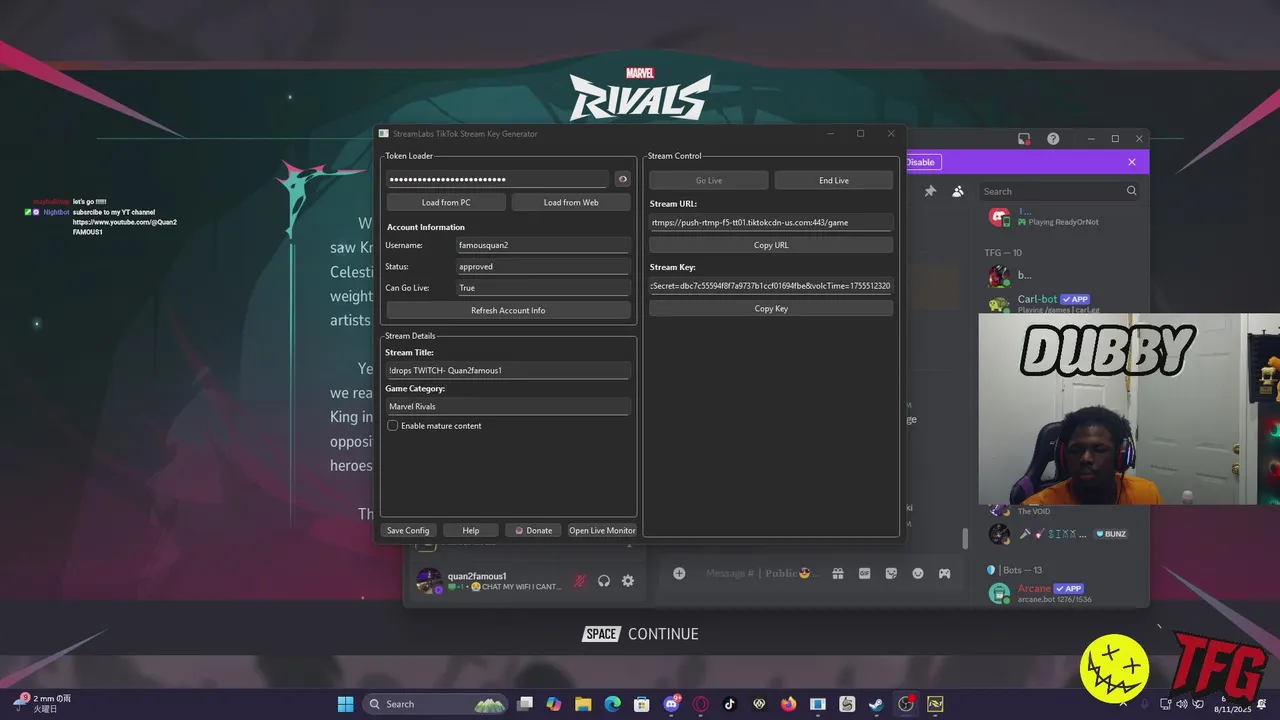Click Disable button in purple banner
Image resolution: width=1280 pixels, height=720 pixels.
[922, 162]
